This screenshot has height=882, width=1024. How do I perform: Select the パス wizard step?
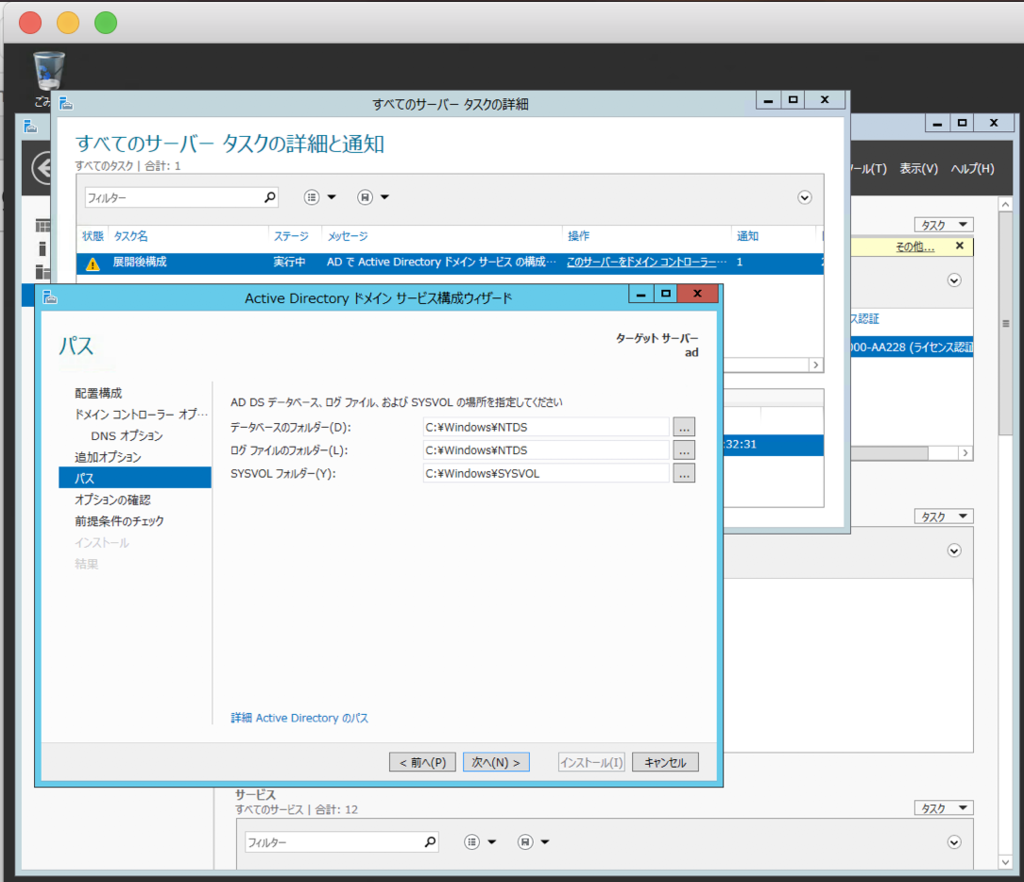tap(135, 478)
